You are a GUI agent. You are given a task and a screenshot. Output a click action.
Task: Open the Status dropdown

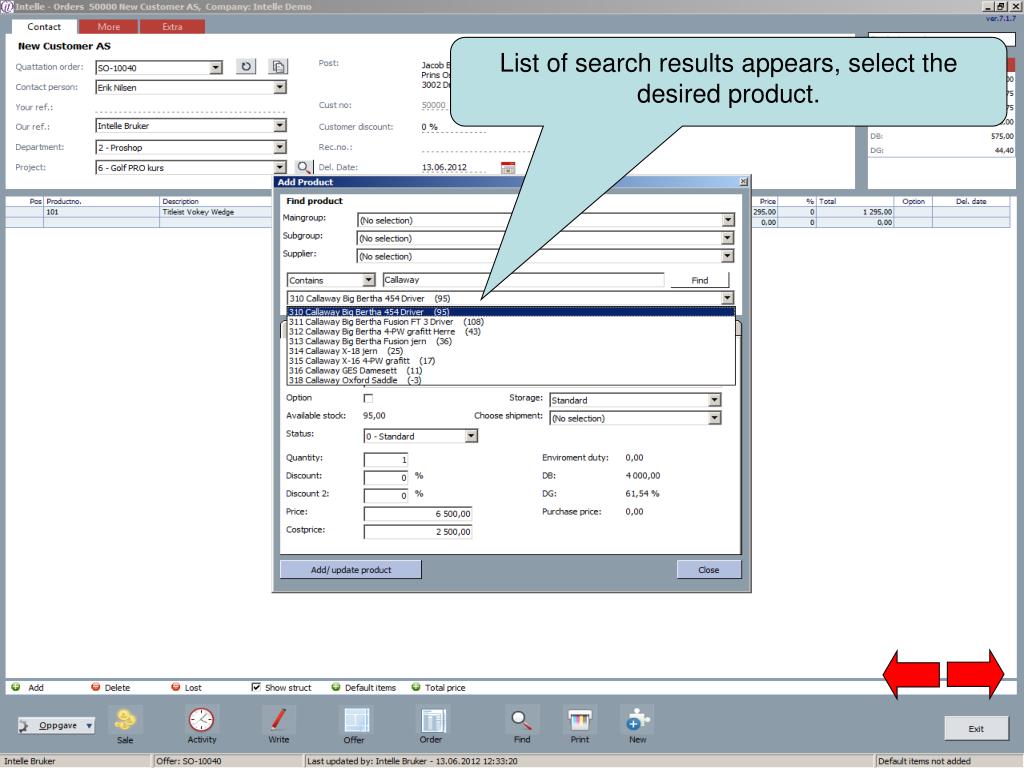471,436
